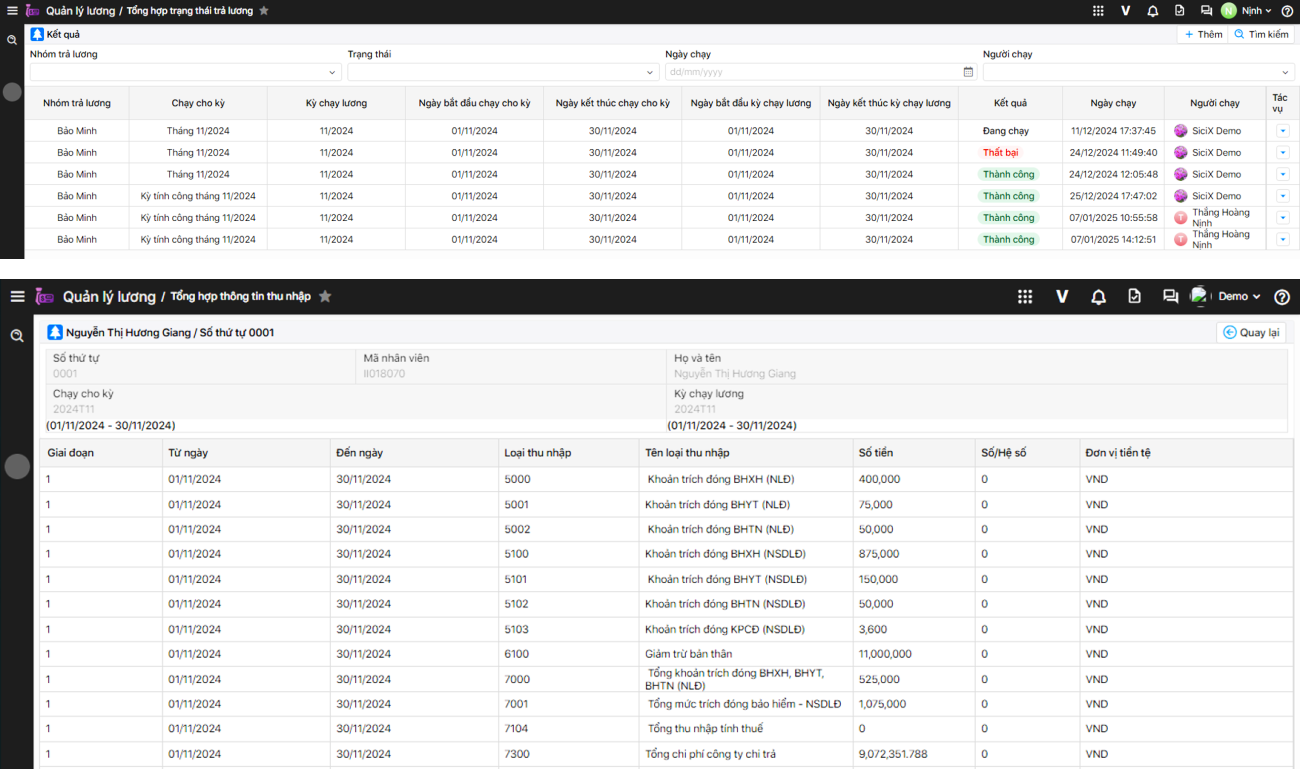Click the Đang chạy status cell

click(1005, 131)
